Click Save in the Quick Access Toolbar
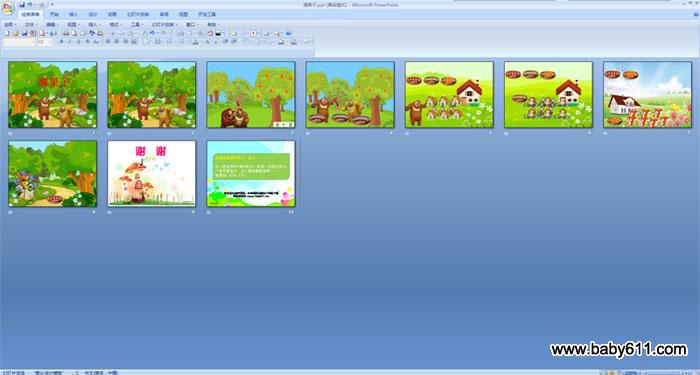Screen dimensions: 700x375 (x=22, y=4)
